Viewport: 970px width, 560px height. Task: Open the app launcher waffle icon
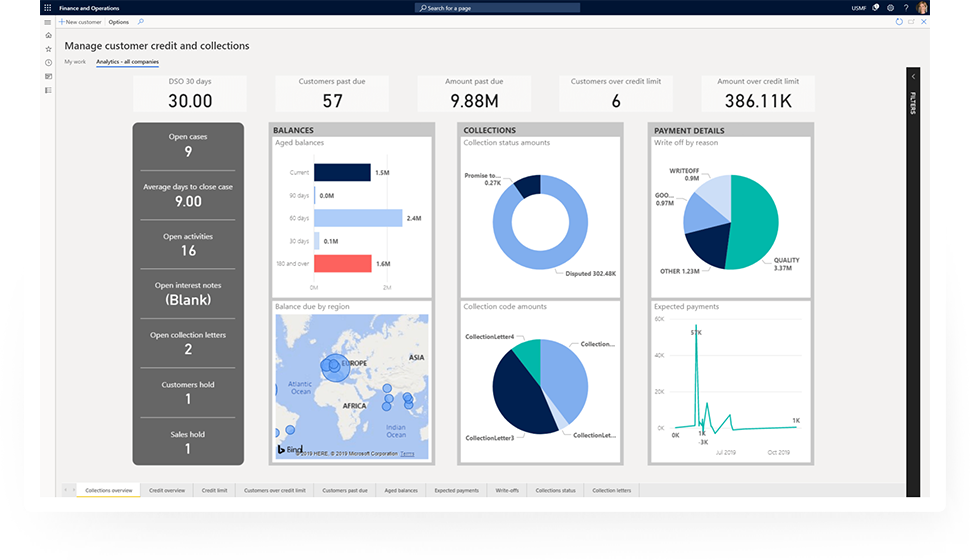[48, 8]
